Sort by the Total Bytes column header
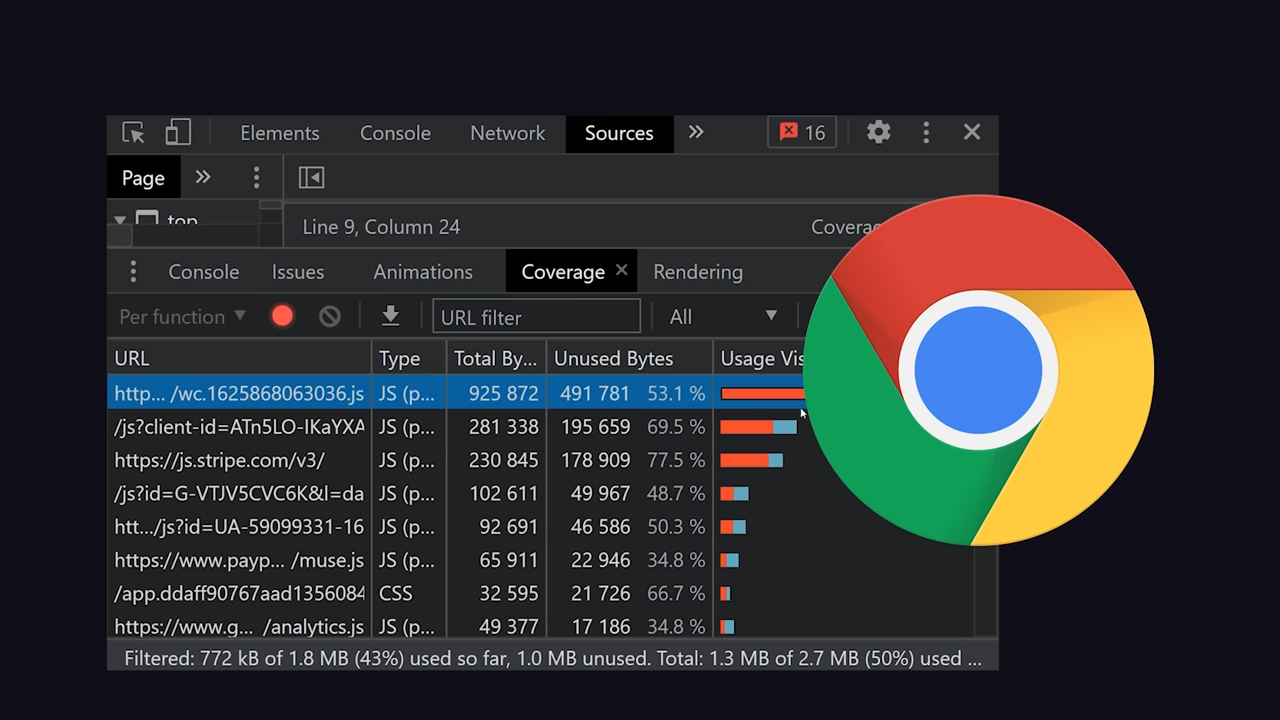Screen dimensions: 1280x720 click(496, 358)
